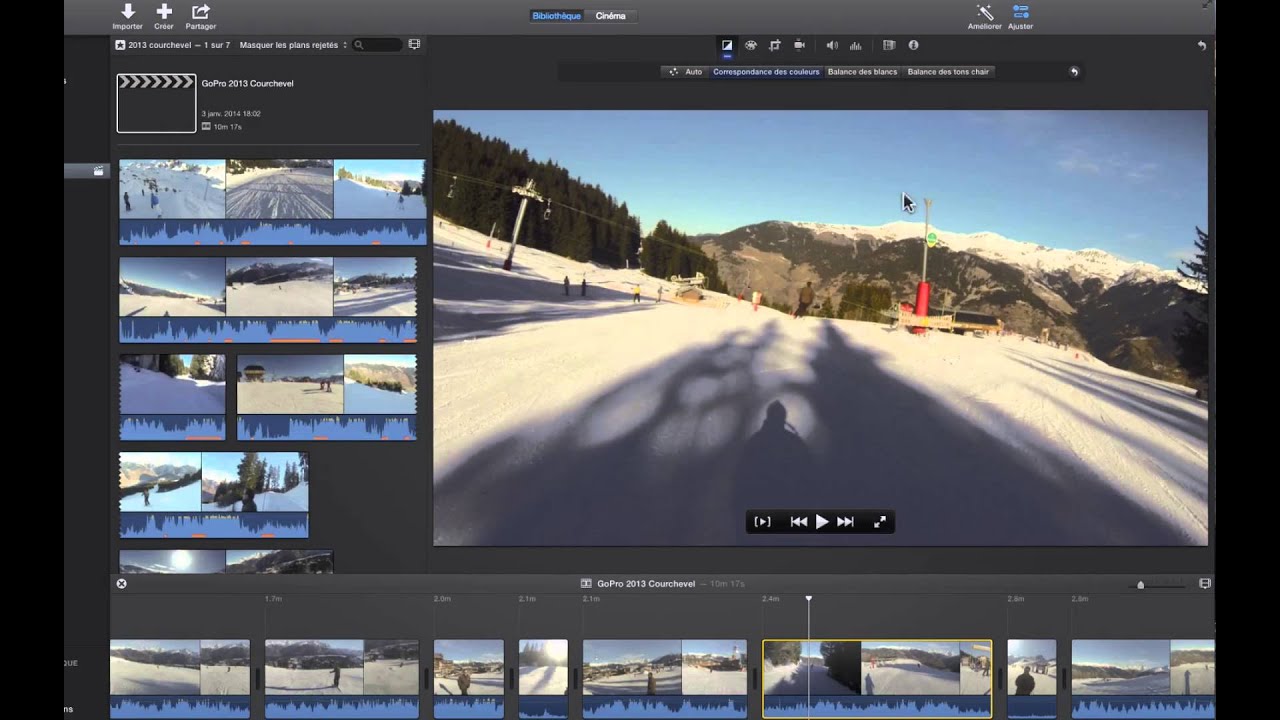Open the color correction palette icon
Viewport: 1280px width, 720px height.
click(750, 45)
